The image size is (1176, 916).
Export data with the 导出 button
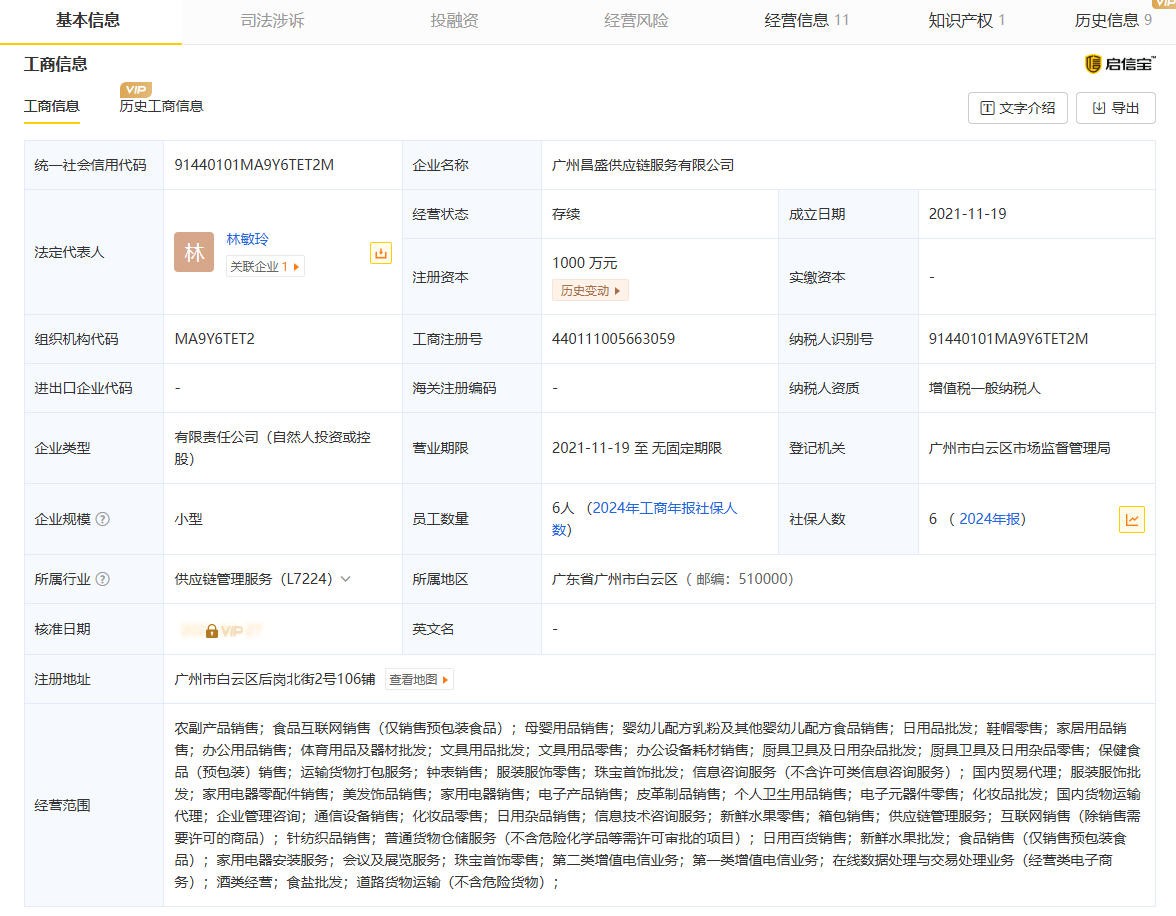click(1115, 108)
